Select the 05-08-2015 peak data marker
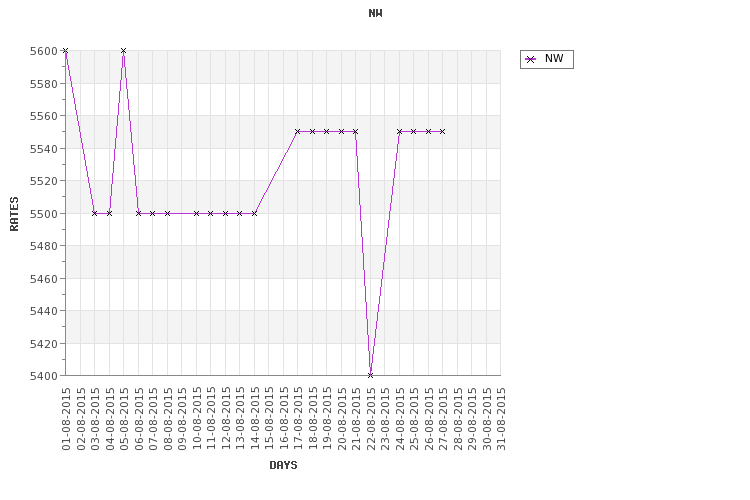Image resolution: width=750 pixels, height=500 pixels. (x=123, y=50)
